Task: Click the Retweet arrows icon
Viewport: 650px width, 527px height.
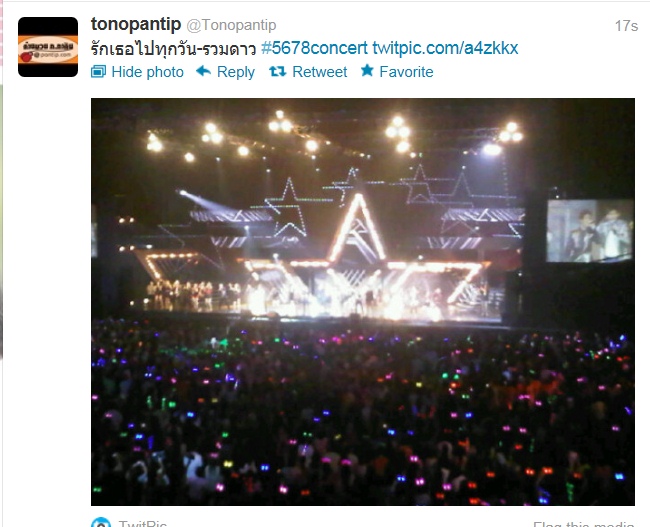Action: coord(277,72)
